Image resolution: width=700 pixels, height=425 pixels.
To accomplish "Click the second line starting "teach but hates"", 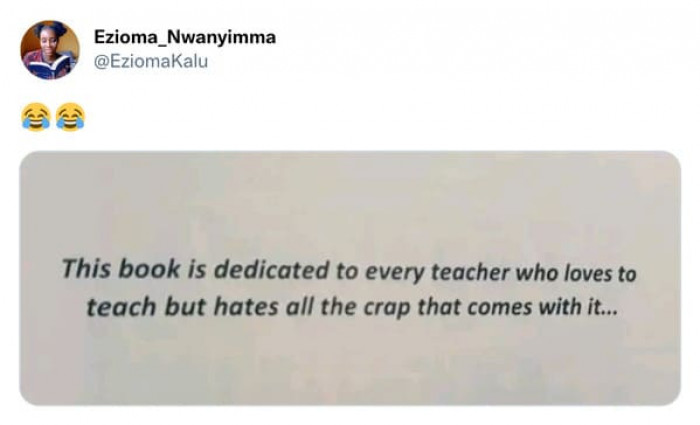I will [x=352, y=307].
